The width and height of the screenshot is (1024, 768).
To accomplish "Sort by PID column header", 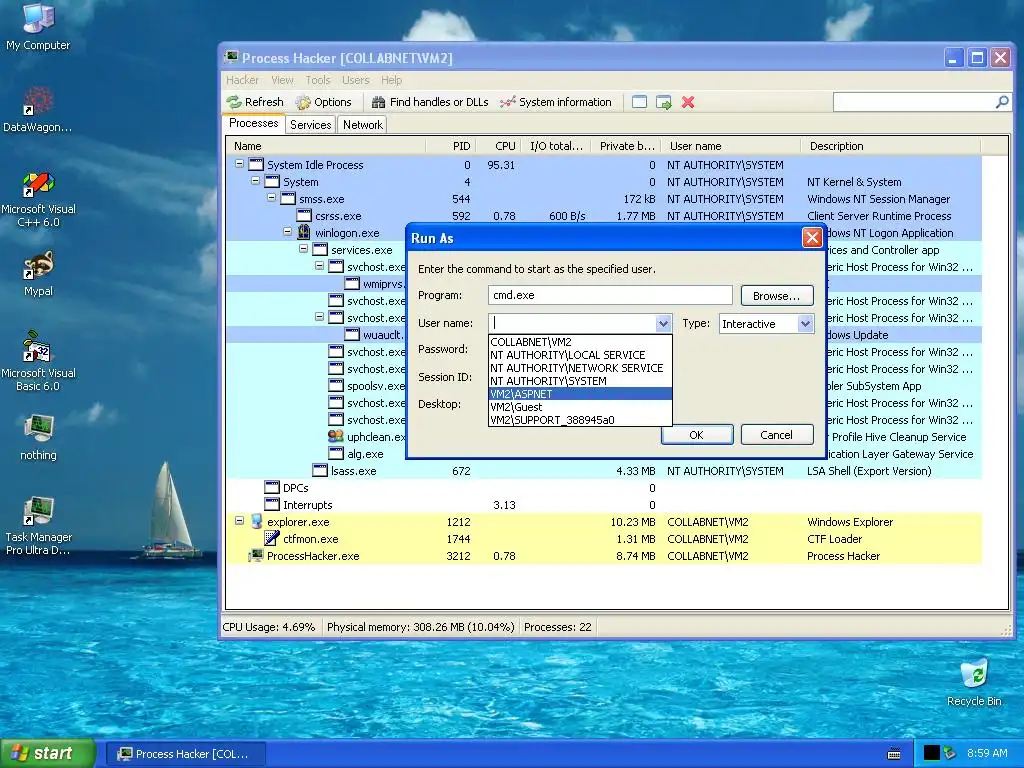I will (451, 146).
